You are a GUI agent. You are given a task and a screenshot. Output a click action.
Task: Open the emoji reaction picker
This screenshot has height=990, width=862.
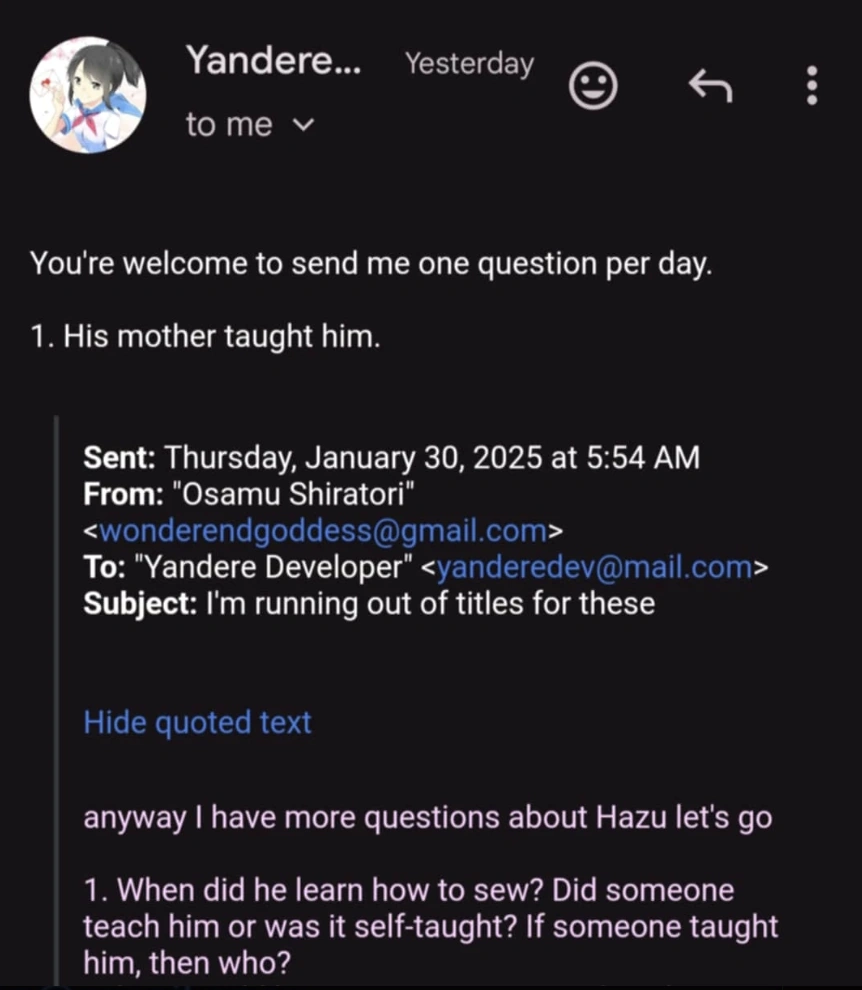(592, 88)
